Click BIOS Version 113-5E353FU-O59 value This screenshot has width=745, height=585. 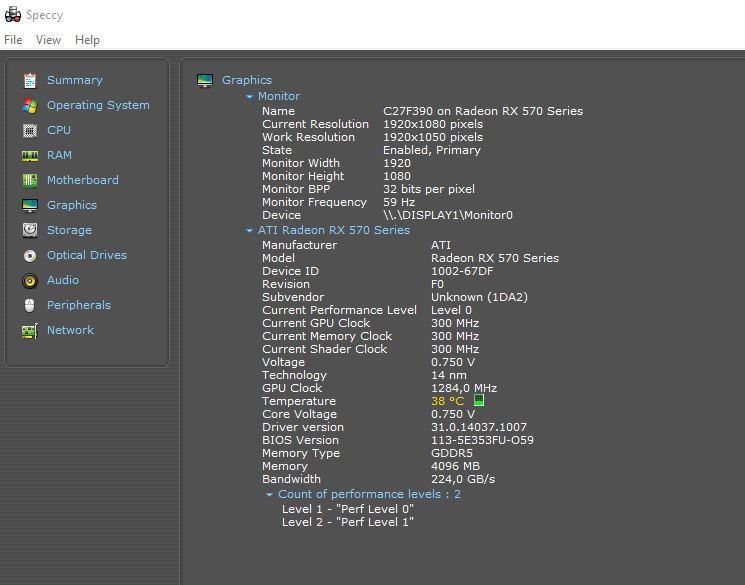click(x=482, y=440)
